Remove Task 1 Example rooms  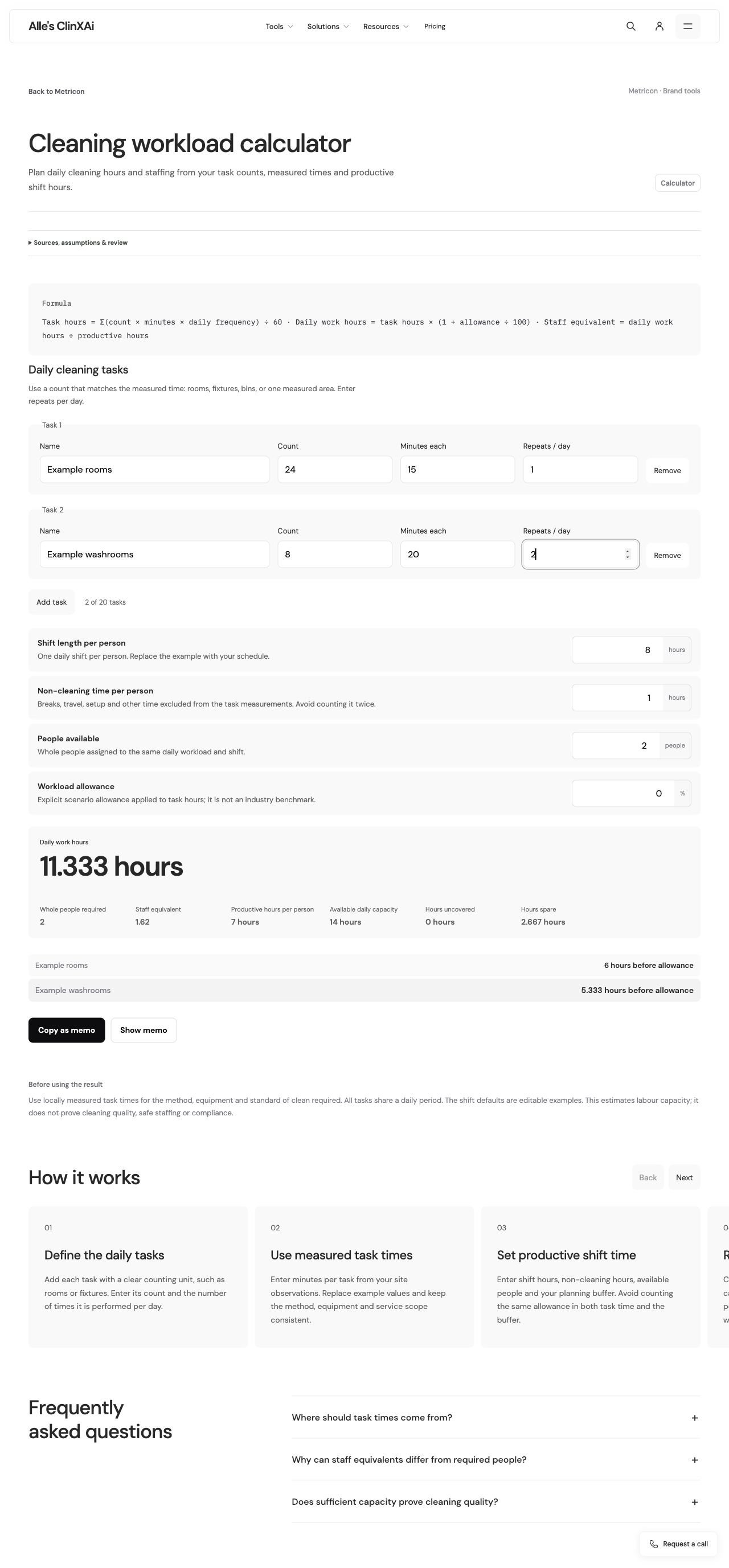click(x=667, y=470)
